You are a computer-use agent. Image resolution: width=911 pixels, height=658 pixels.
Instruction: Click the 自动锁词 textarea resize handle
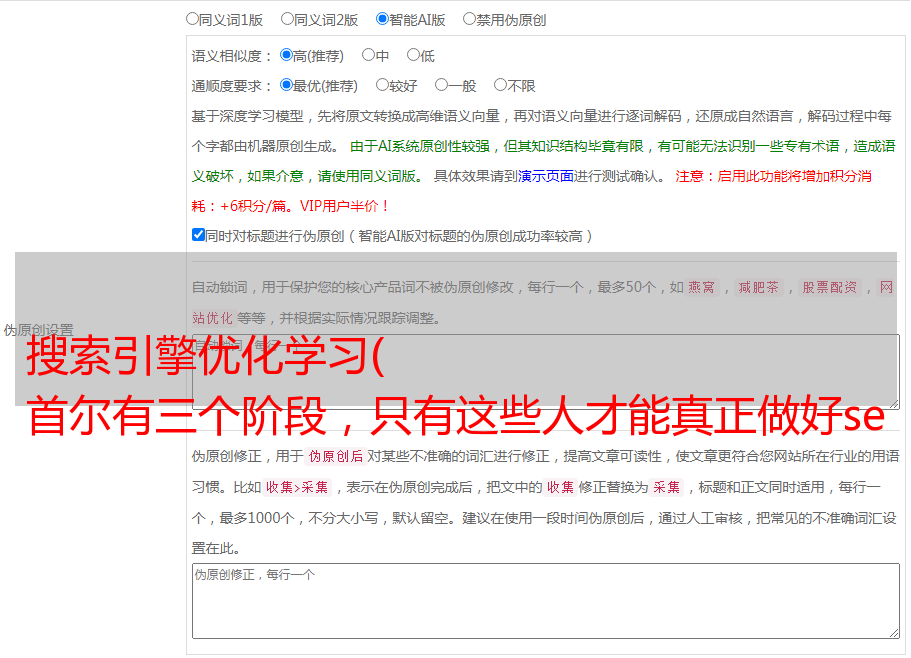(x=894, y=404)
